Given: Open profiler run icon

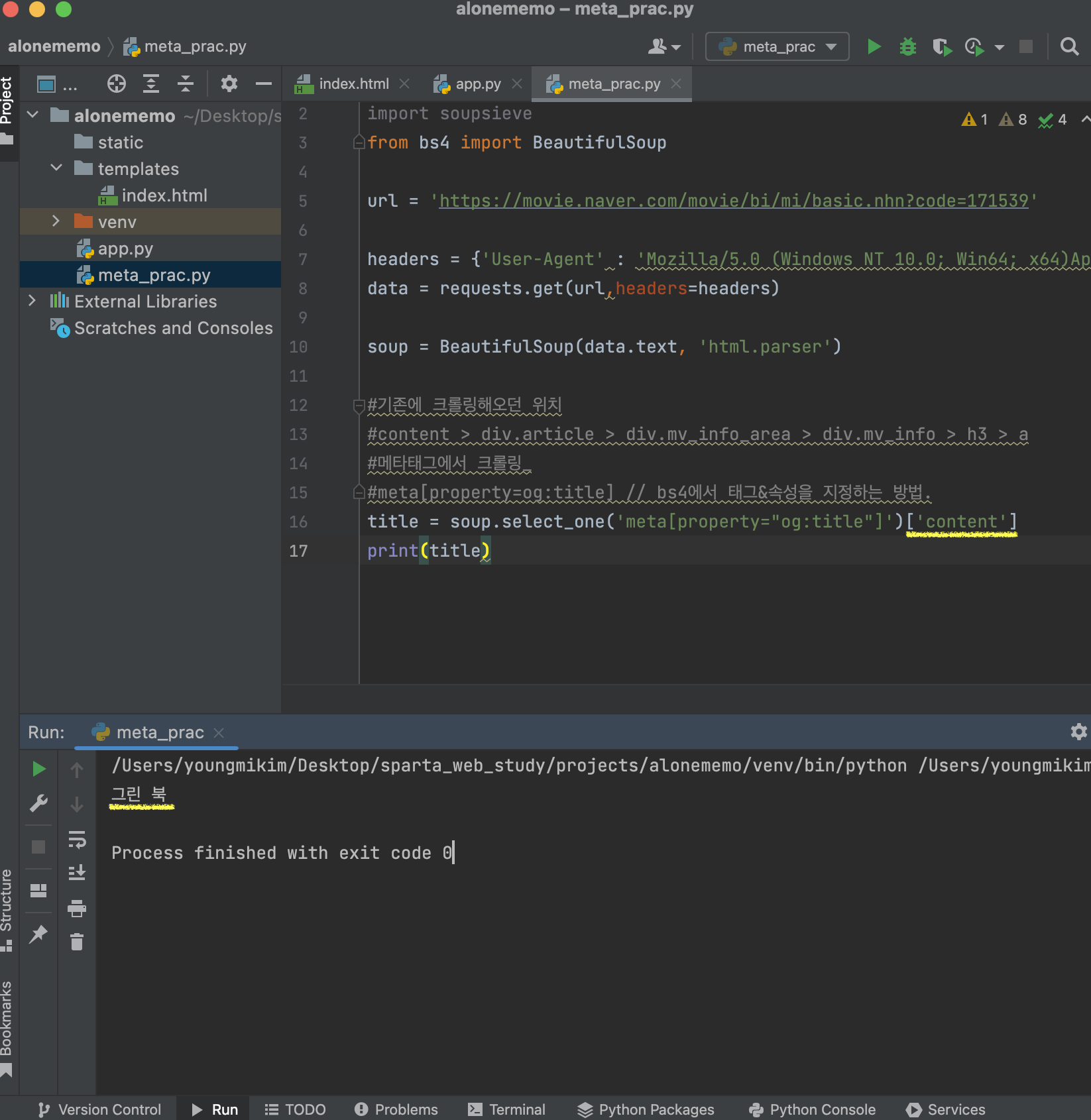Looking at the screenshot, I should click(x=974, y=46).
